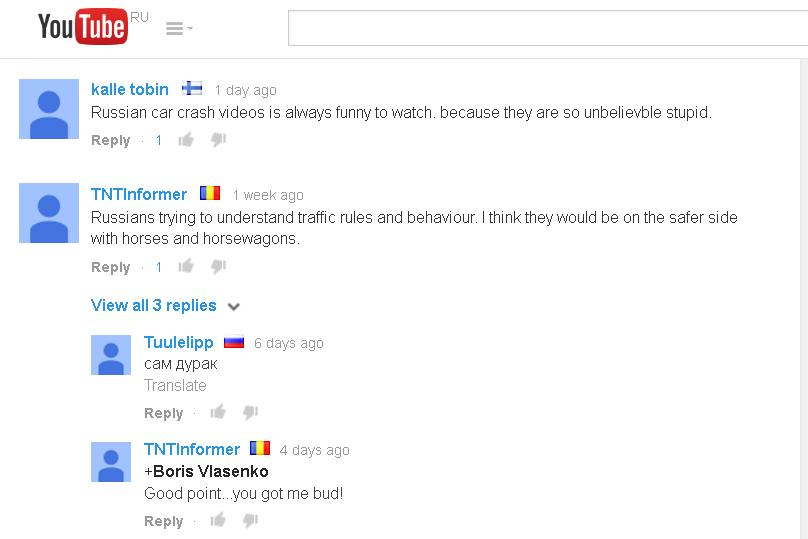Expand View all 3 replies
The width and height of the screenshot is (808, 539).
pyautogui.click(x=154, y=305)
